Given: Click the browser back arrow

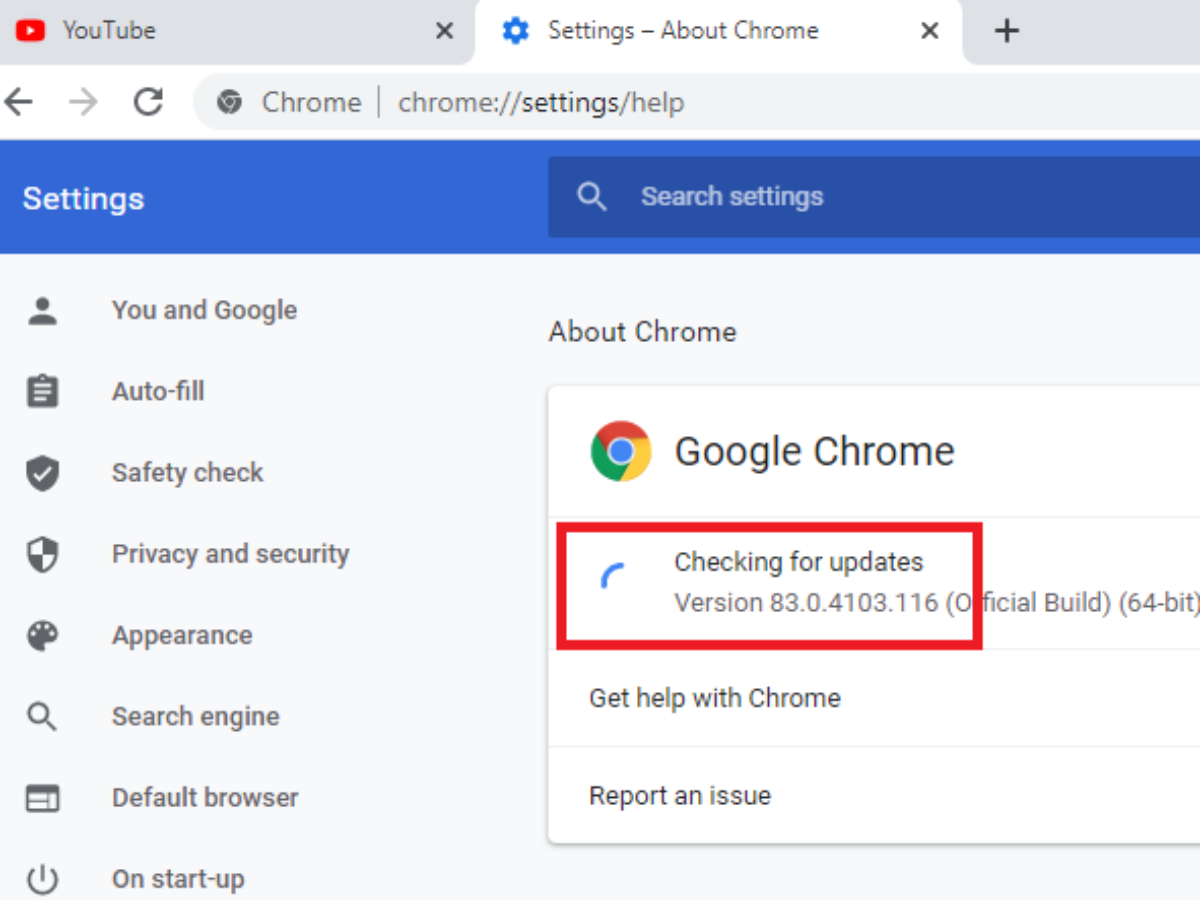Looking at the screenshot, I should tap(20, 101).
